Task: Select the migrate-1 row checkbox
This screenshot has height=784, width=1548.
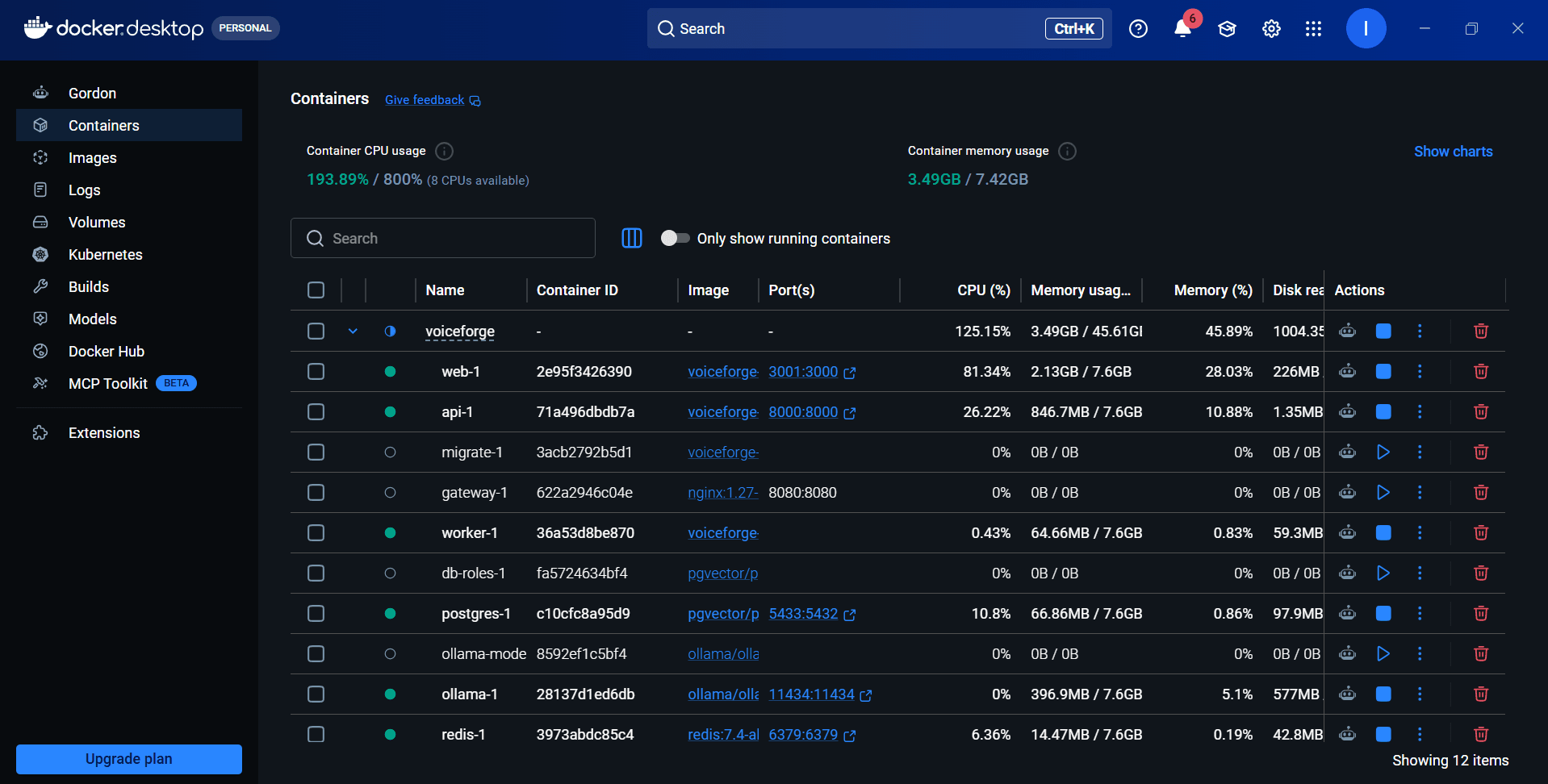Action: 316,452
